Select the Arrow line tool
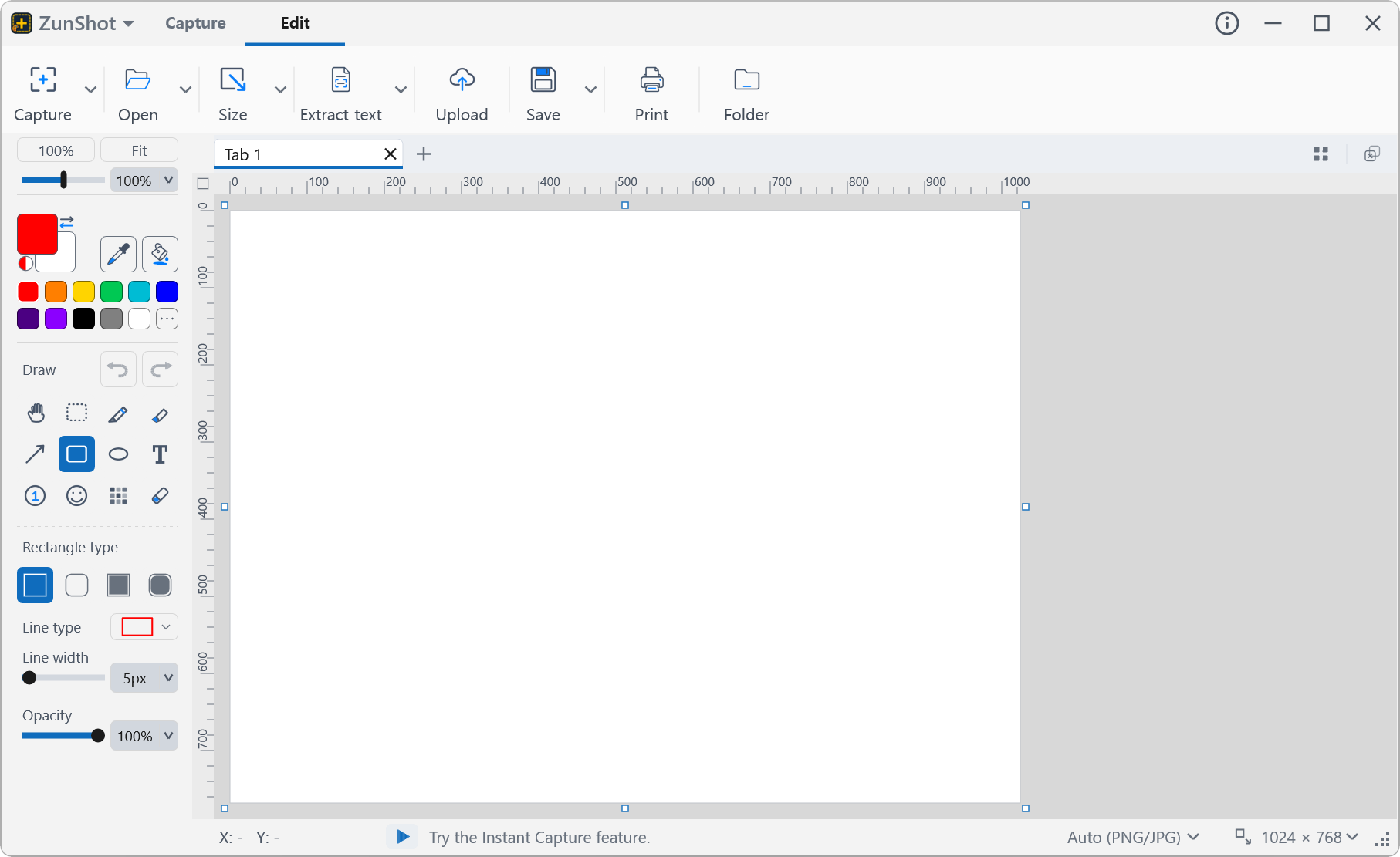This screenshot has height=857, width=1400. (36, 454)
